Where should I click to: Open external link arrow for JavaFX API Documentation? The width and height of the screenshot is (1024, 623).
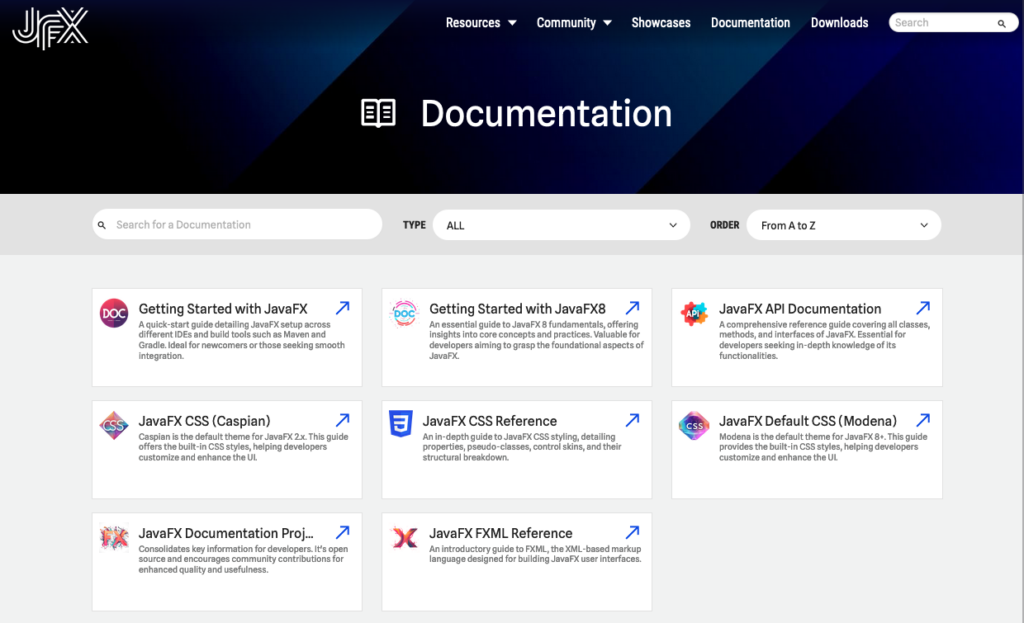(x=923, y=308)
